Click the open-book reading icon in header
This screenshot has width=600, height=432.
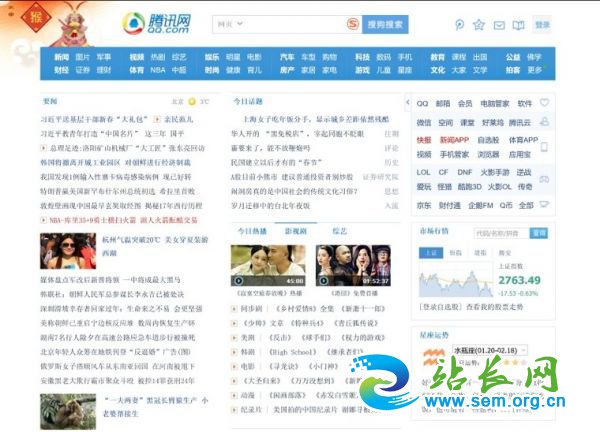tap(518, 26)
